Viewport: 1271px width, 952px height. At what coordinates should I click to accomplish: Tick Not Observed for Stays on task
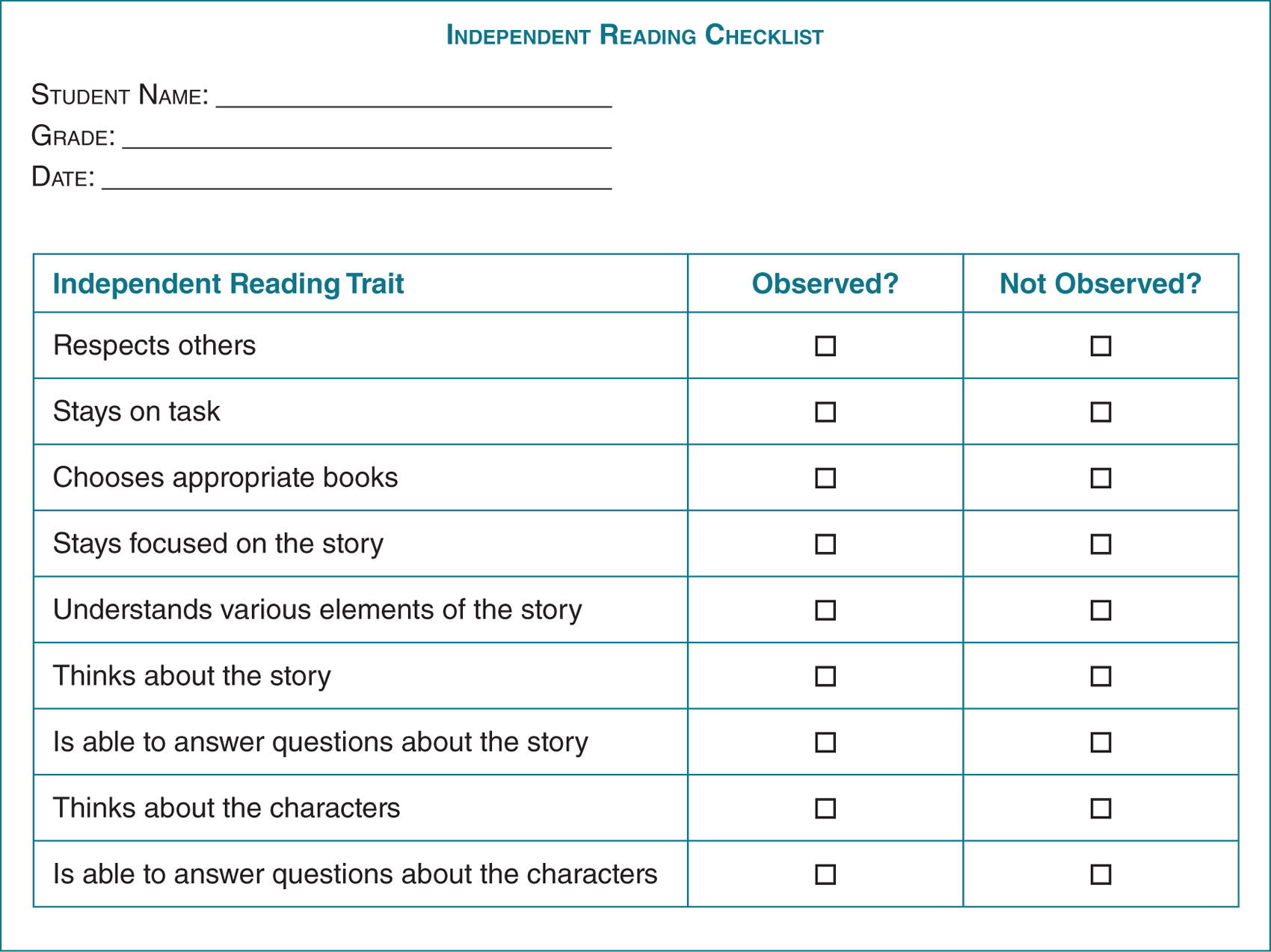point(1101,412)
